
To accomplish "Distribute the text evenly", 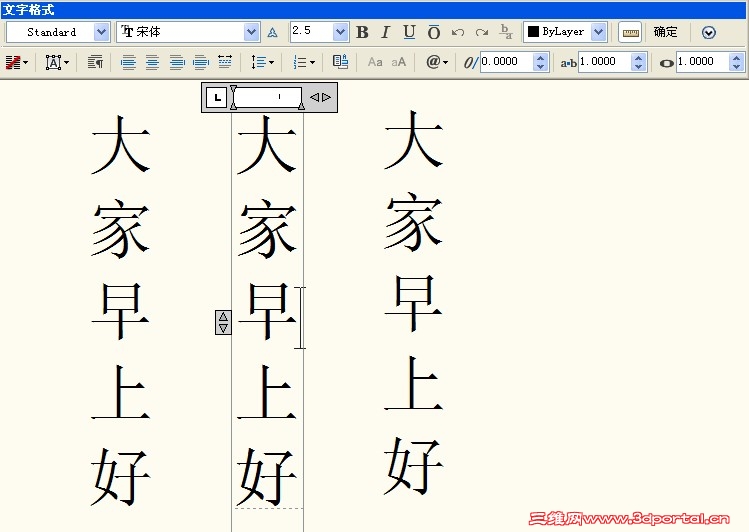I will tap(225, 62).
